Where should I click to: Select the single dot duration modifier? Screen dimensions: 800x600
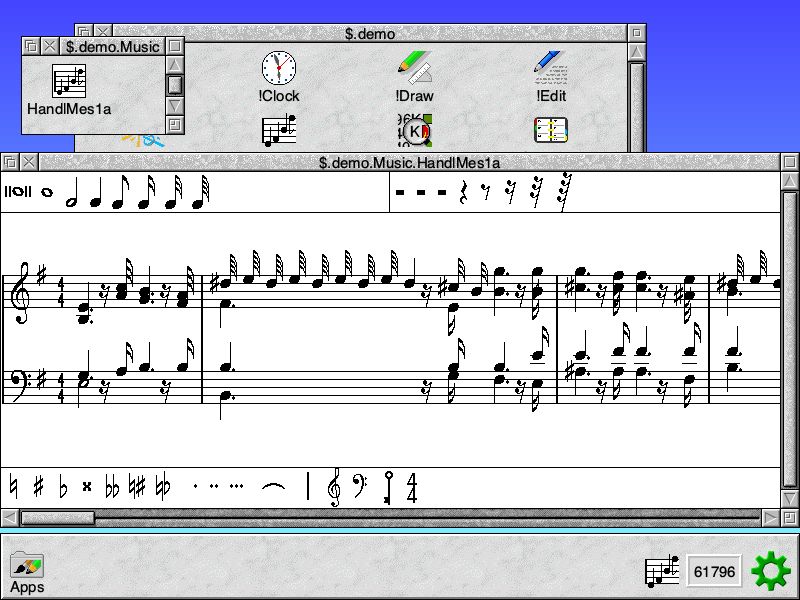[x=195, y=486]
